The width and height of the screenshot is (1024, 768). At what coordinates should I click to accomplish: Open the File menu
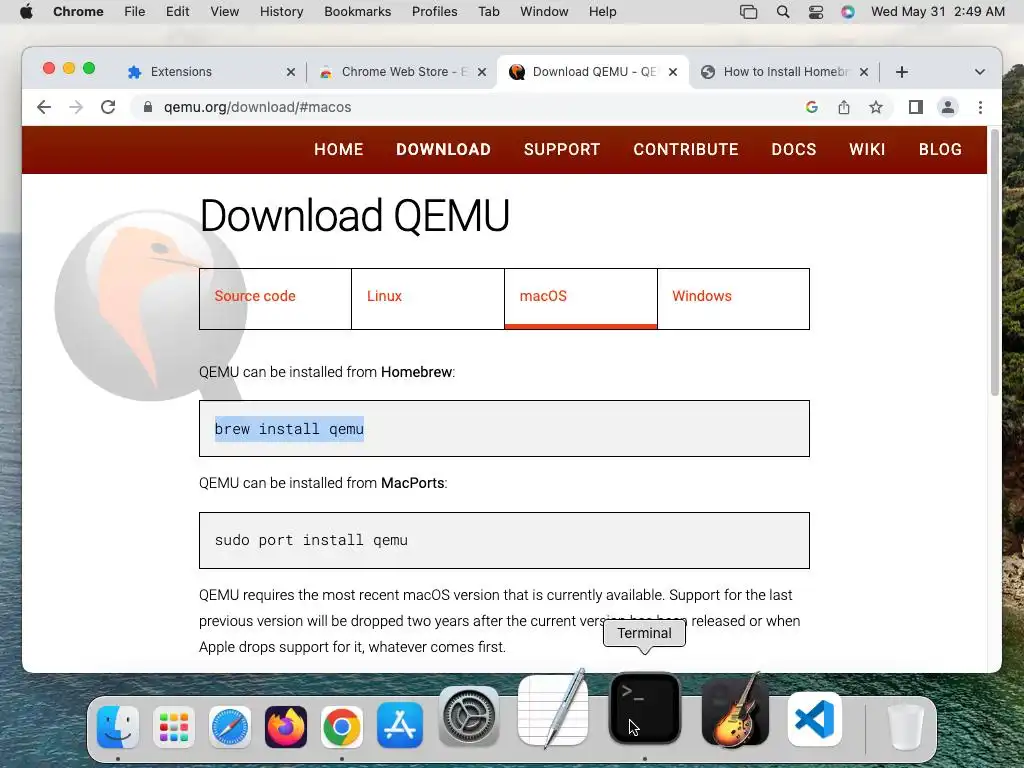(135, 12)
